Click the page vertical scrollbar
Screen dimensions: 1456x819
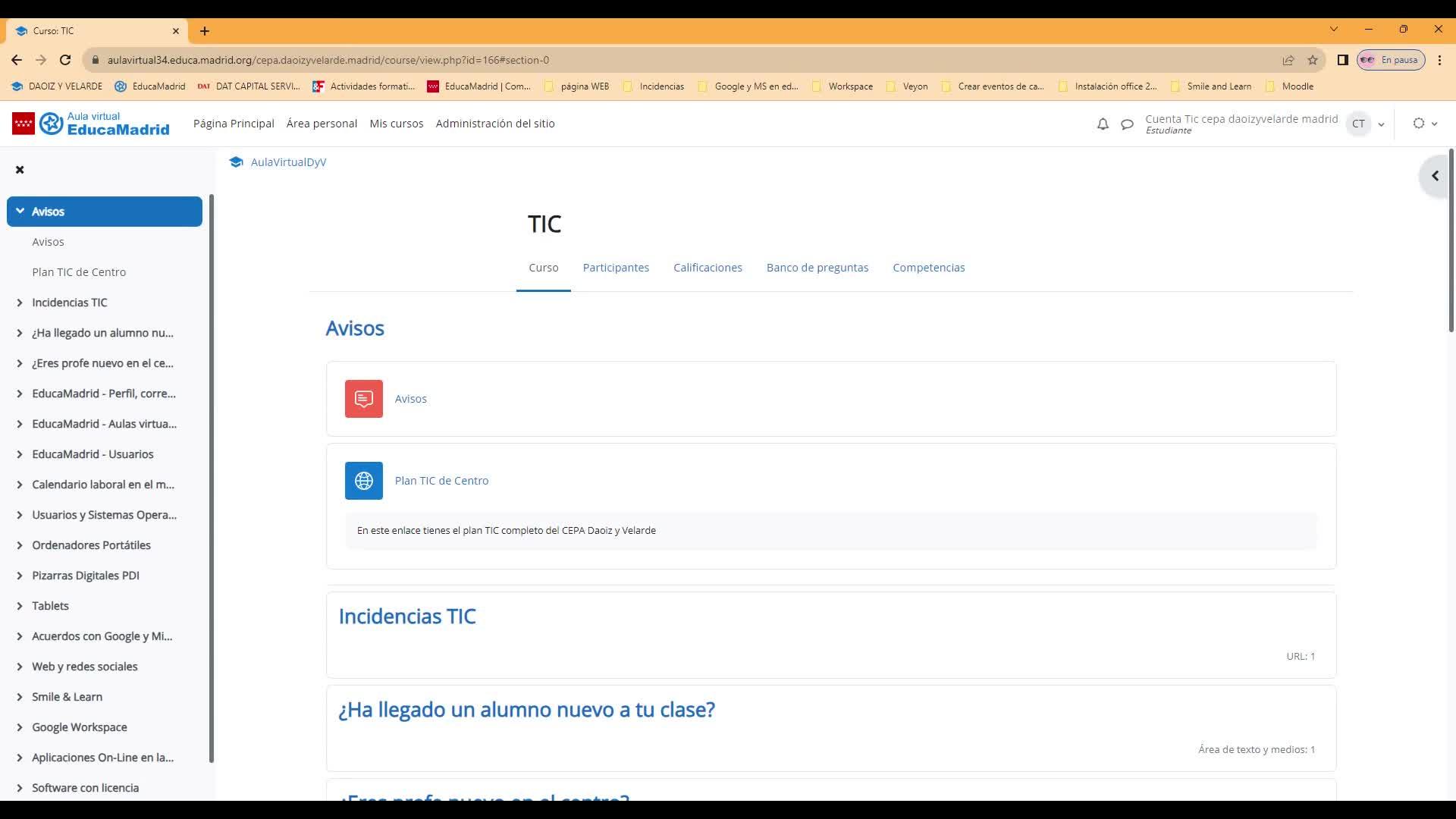pos(1451,243)
